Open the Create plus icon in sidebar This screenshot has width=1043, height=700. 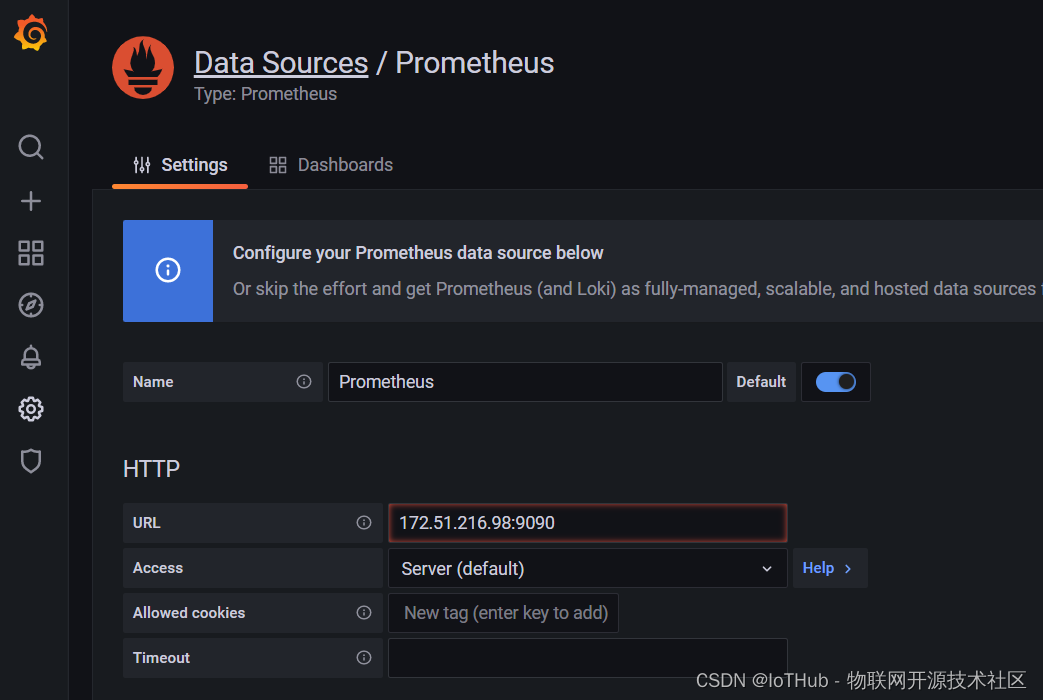[x=31, y=201]
